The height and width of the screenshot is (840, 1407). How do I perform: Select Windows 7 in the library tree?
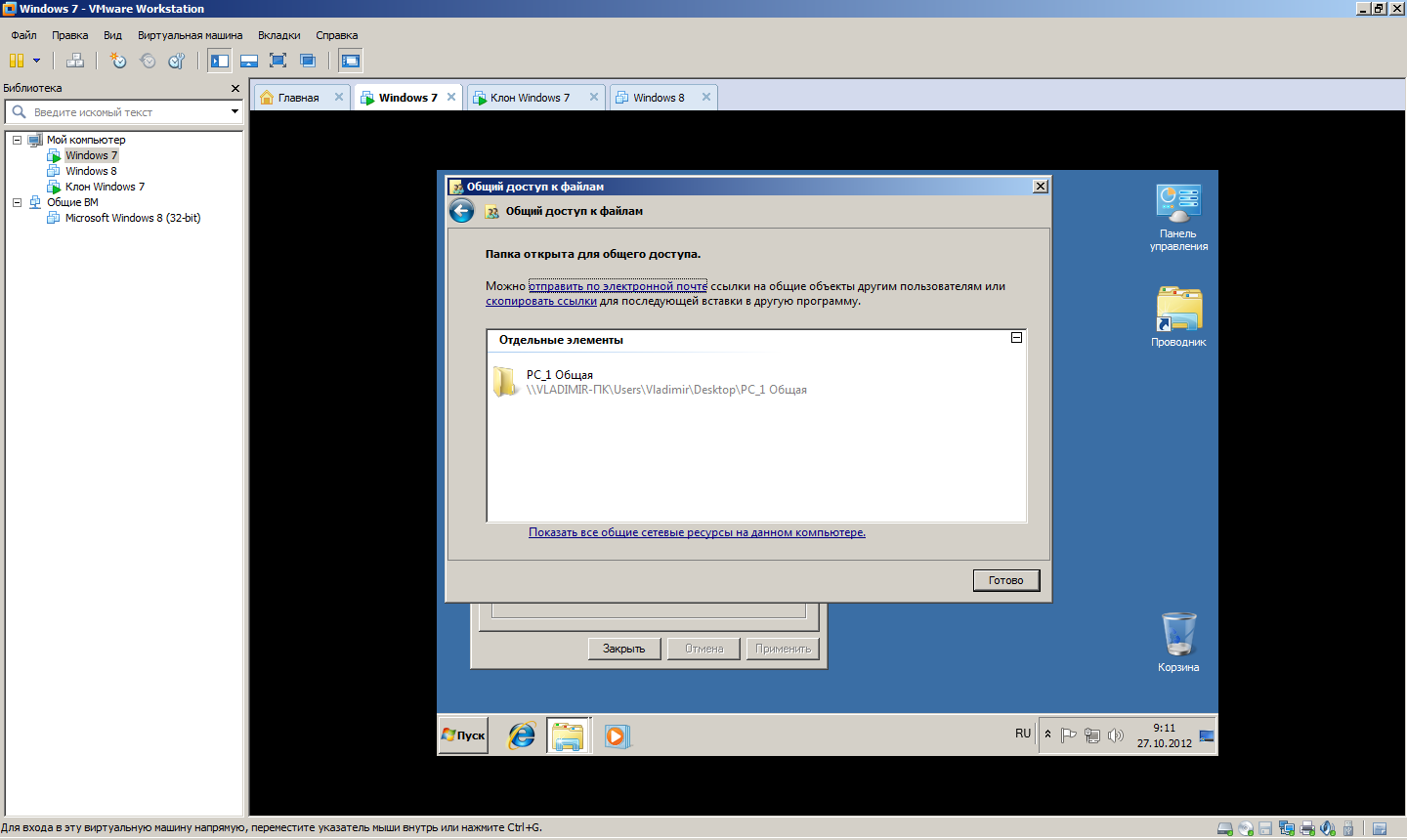tap(91, 155)
